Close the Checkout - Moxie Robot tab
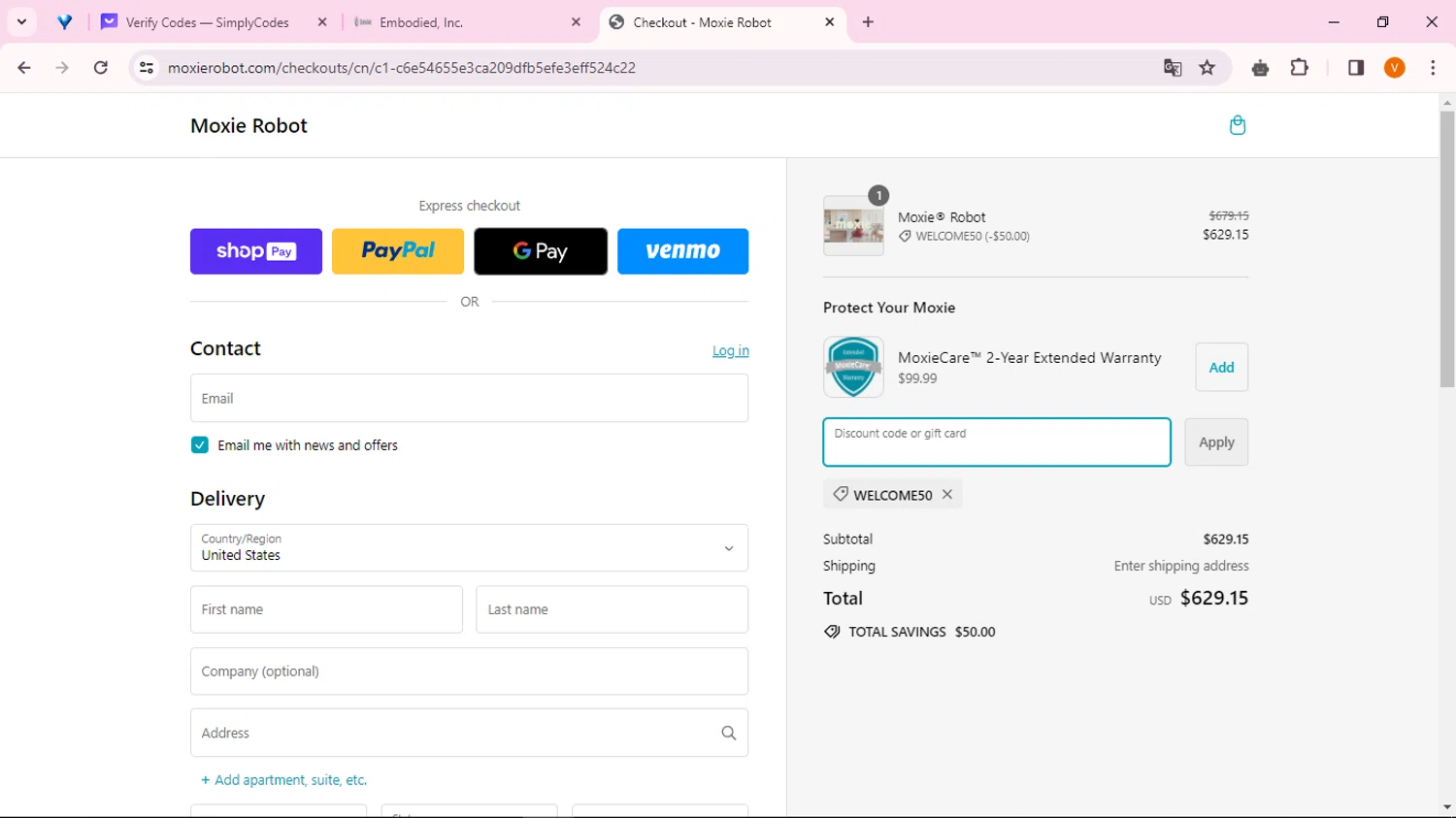 [829, 22]
